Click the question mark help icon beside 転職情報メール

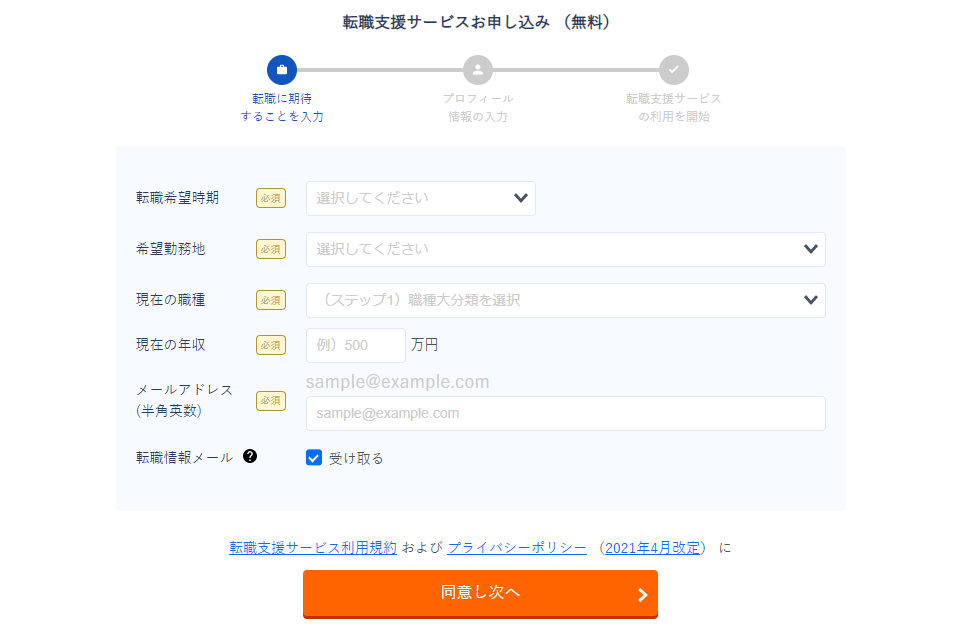point(249,455)
